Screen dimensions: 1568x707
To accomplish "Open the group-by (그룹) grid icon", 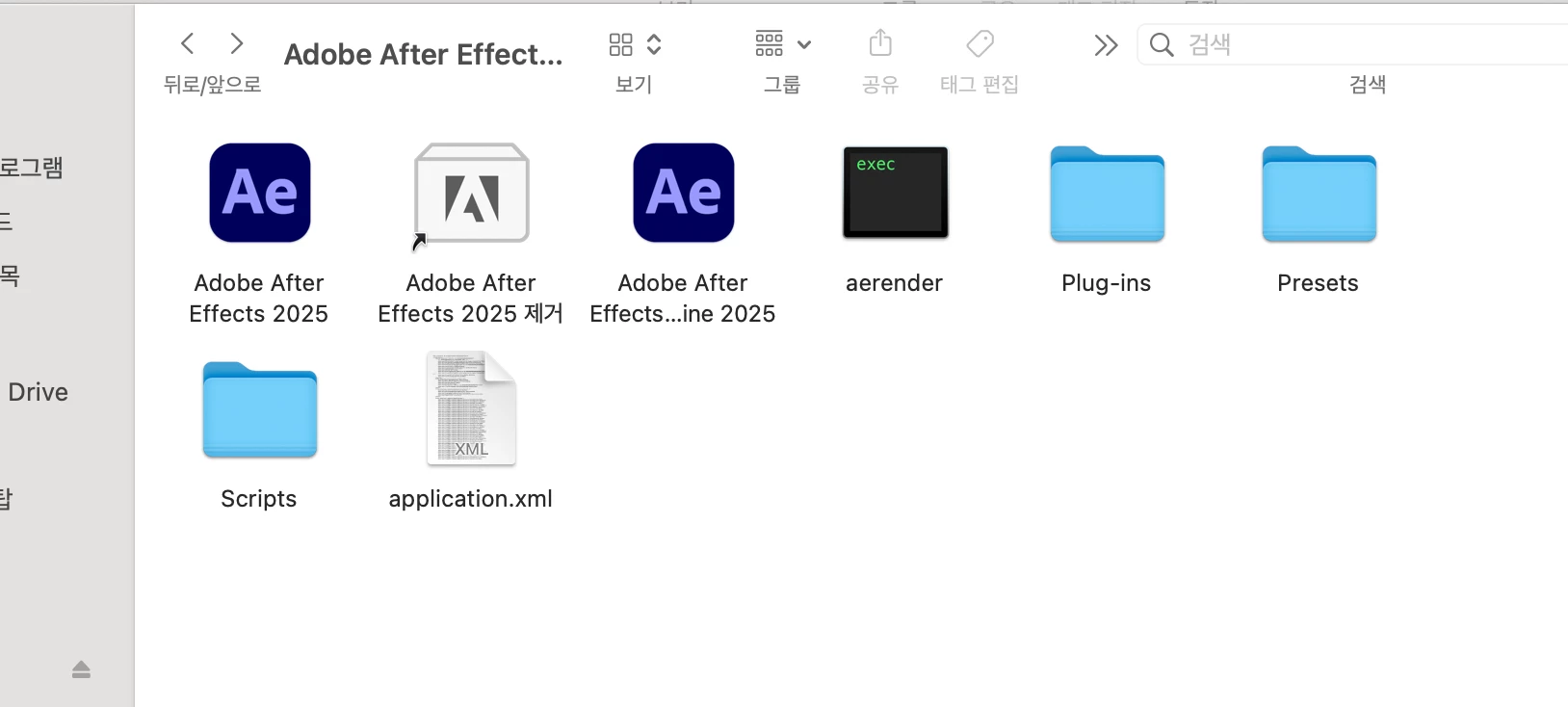I will point(770,43).
